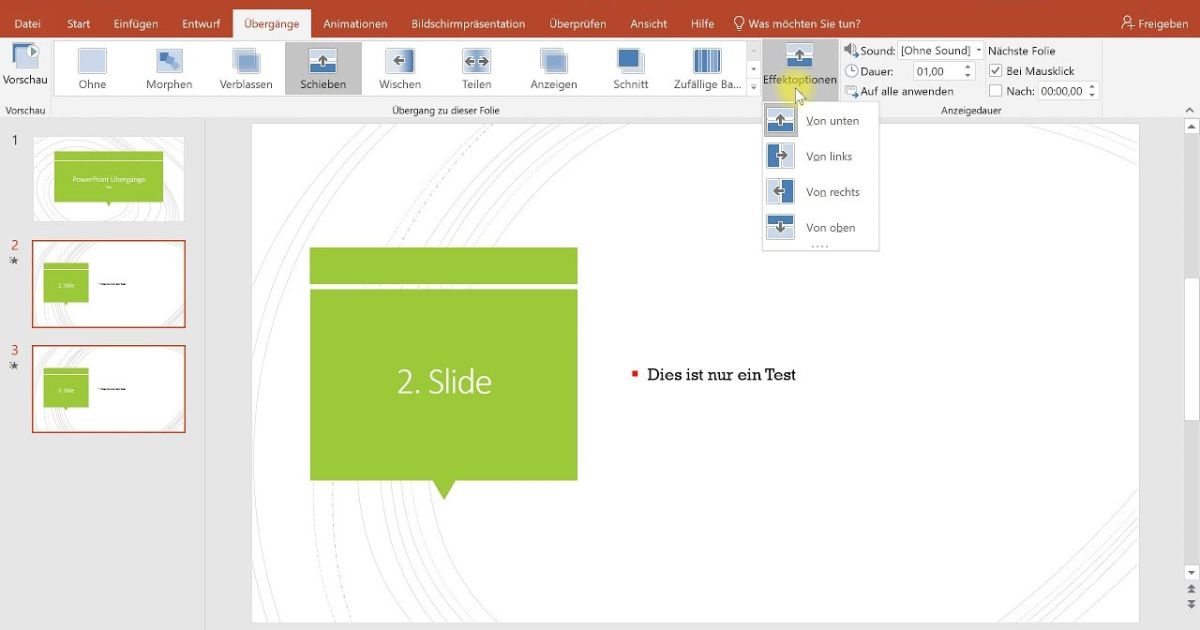Choose the Von unten effect option

(x=820, y=121)
